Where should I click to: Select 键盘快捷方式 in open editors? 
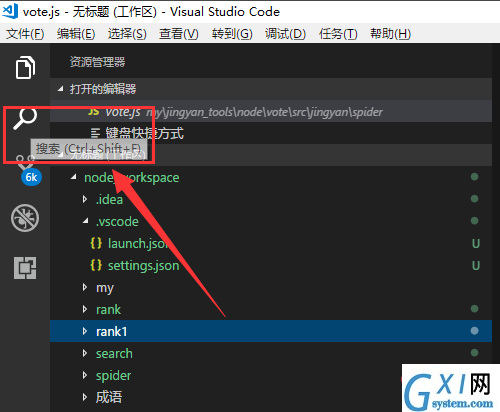click(271, 133)
